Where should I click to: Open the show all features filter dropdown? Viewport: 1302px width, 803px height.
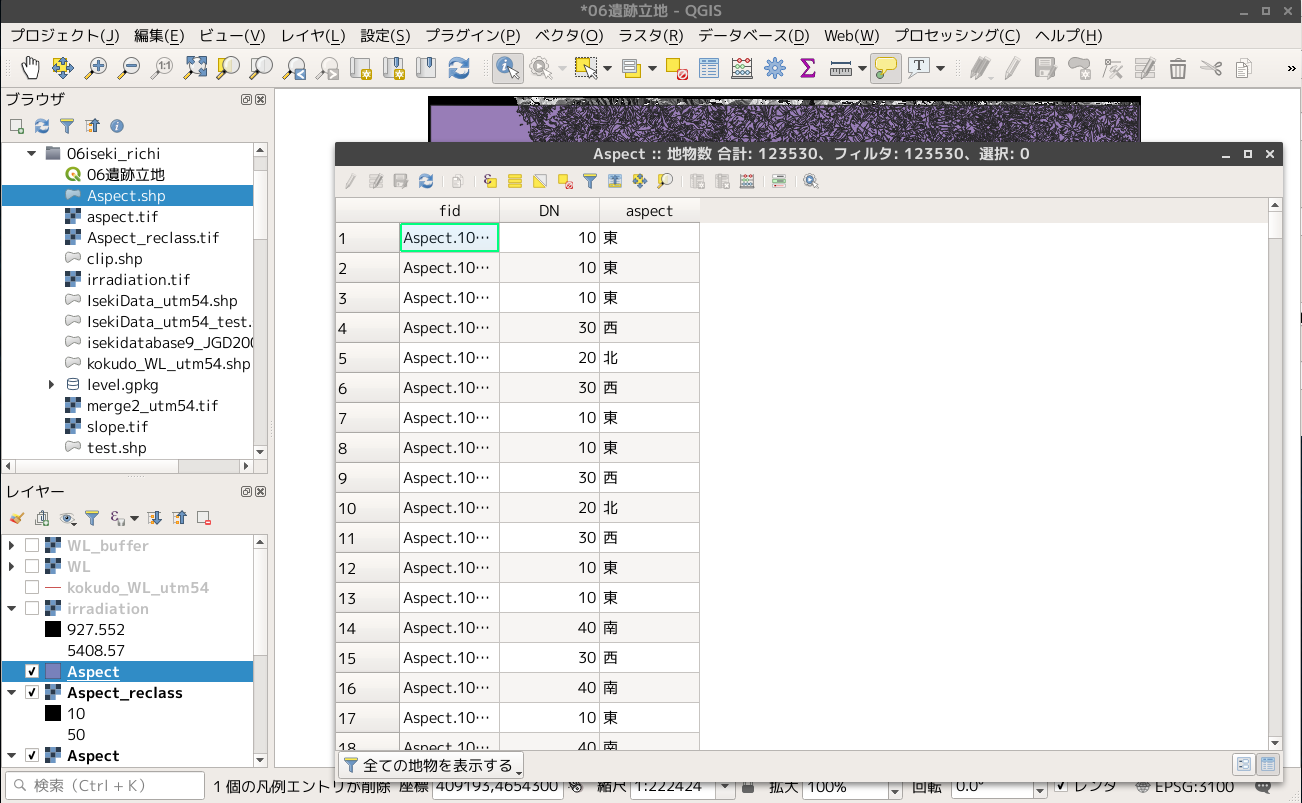point(431,766)
